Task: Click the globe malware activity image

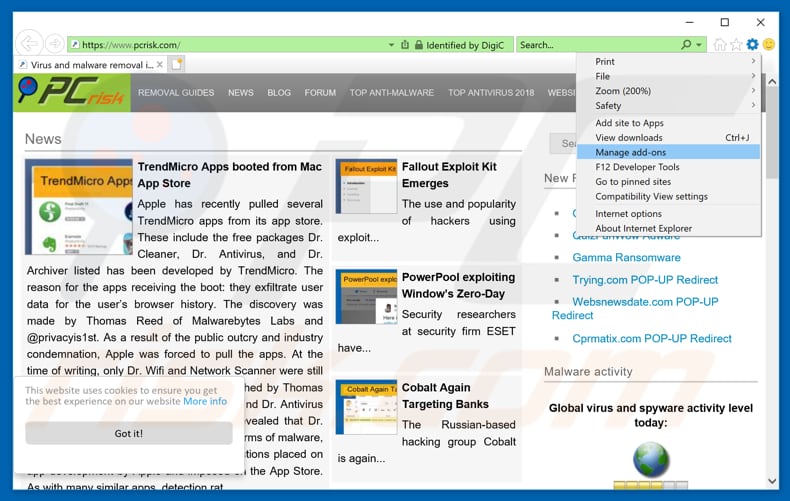Action: [x=651, y=459]
